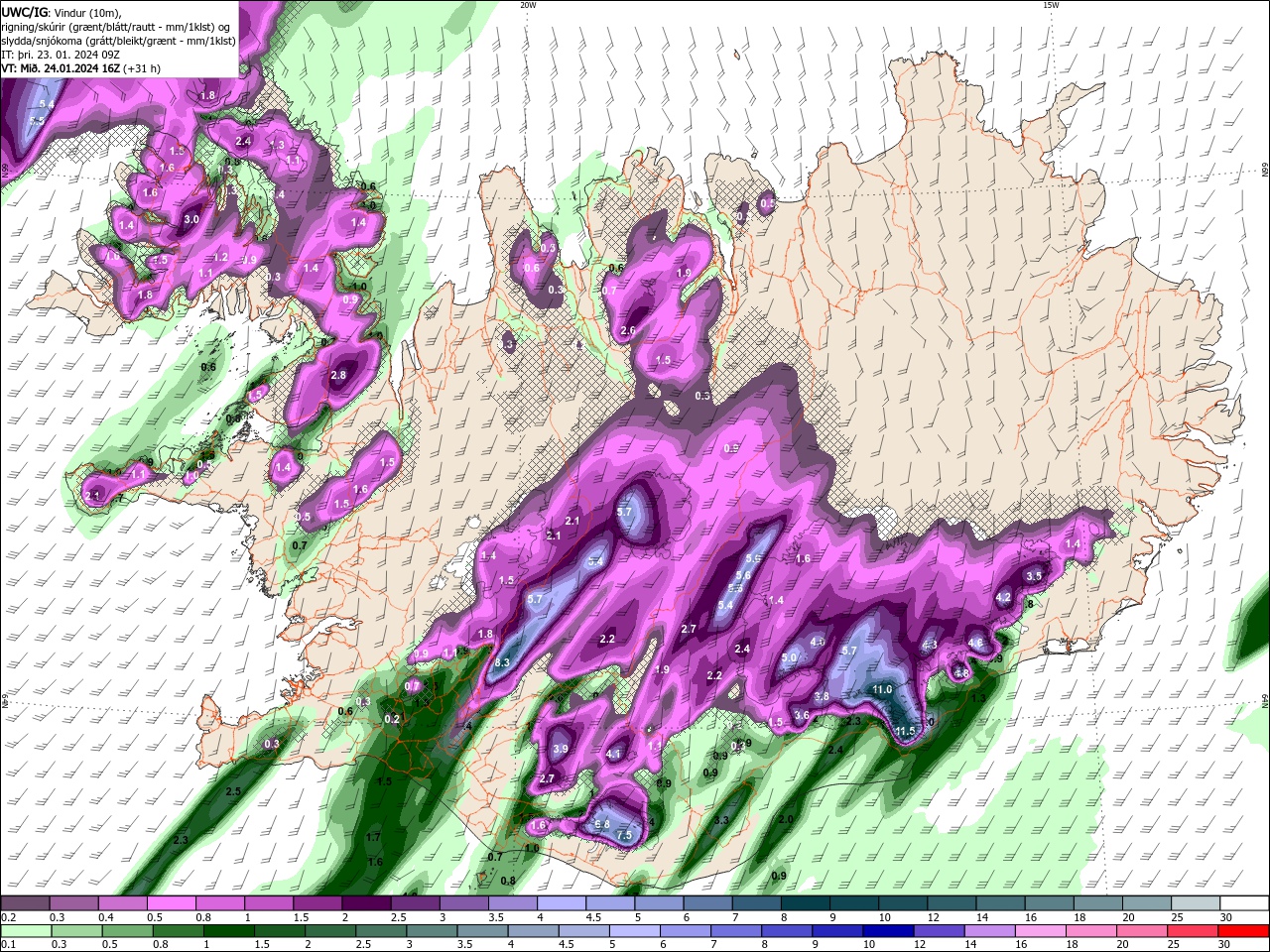The width and height of the screenshot is (1270, 952).
Task: Click the '6.8' snowfall value on map
Action: (x=601, y=824)
